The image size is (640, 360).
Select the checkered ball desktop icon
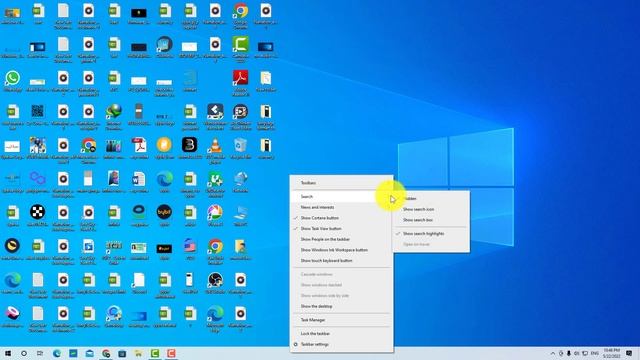[38, 216]
